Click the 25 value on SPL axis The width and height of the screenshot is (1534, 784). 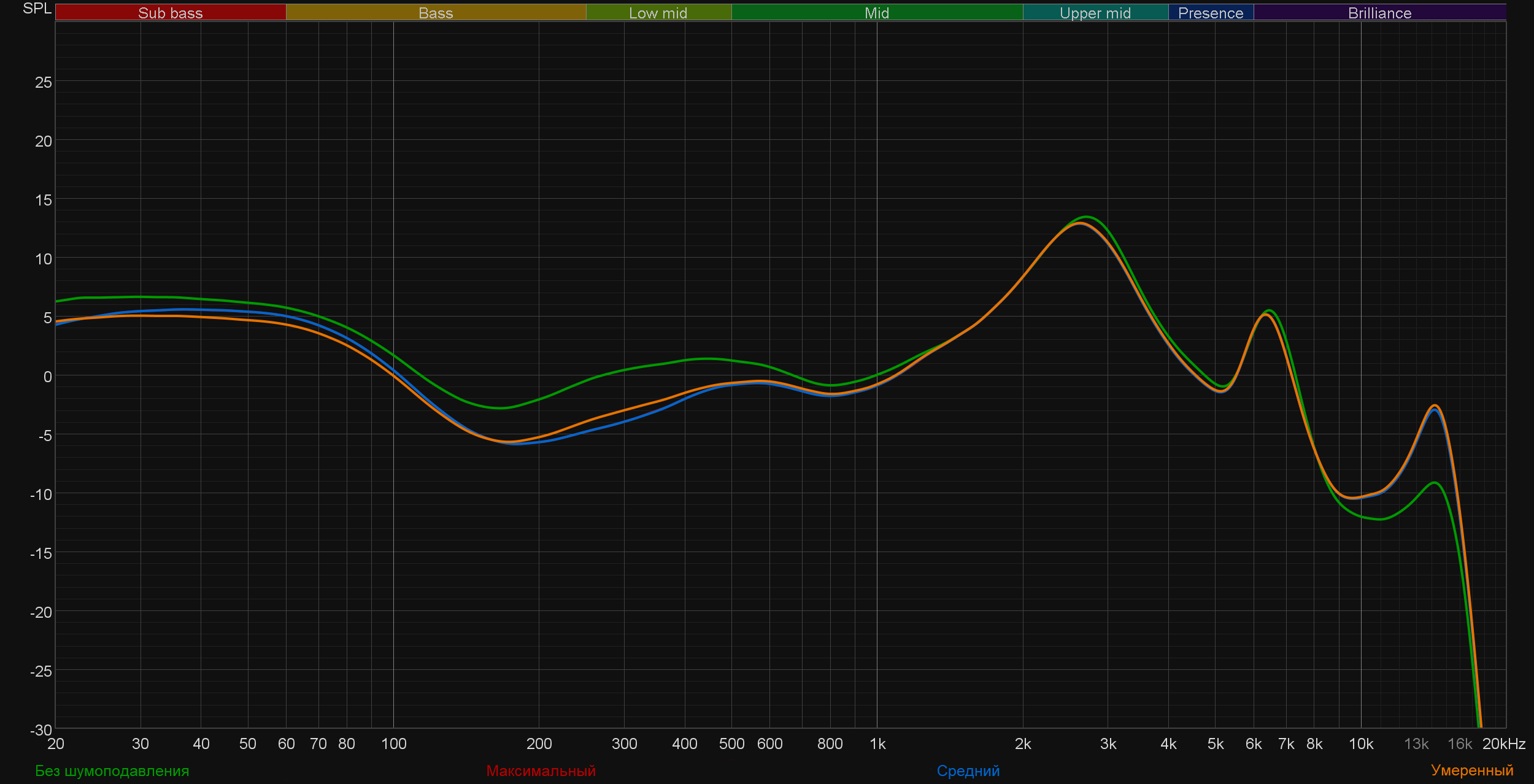click(x=44, y=82)
